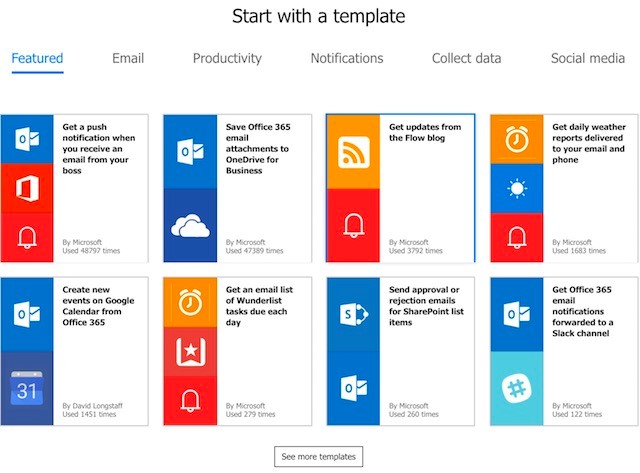
Task: Click 'Used 48797 times' text
Action: tap(91, 251)
